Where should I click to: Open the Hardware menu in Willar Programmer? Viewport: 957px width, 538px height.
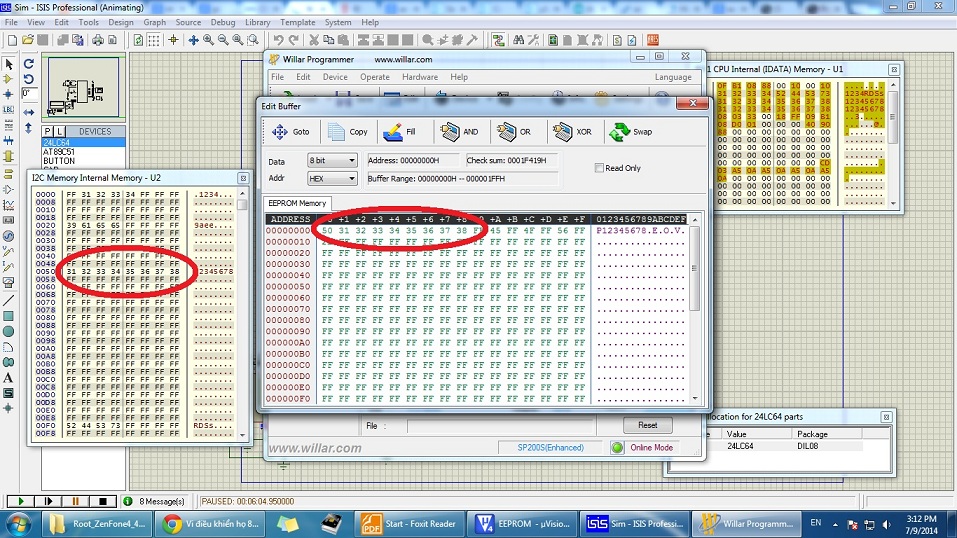pos(420,78)
